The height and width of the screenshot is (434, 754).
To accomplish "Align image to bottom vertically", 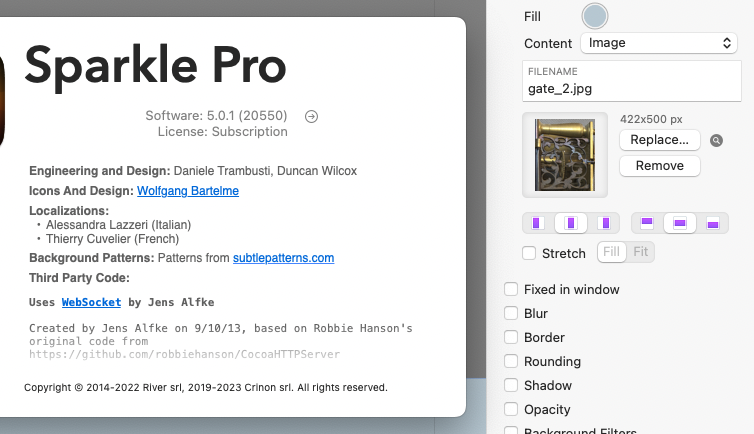I will 713,223.
